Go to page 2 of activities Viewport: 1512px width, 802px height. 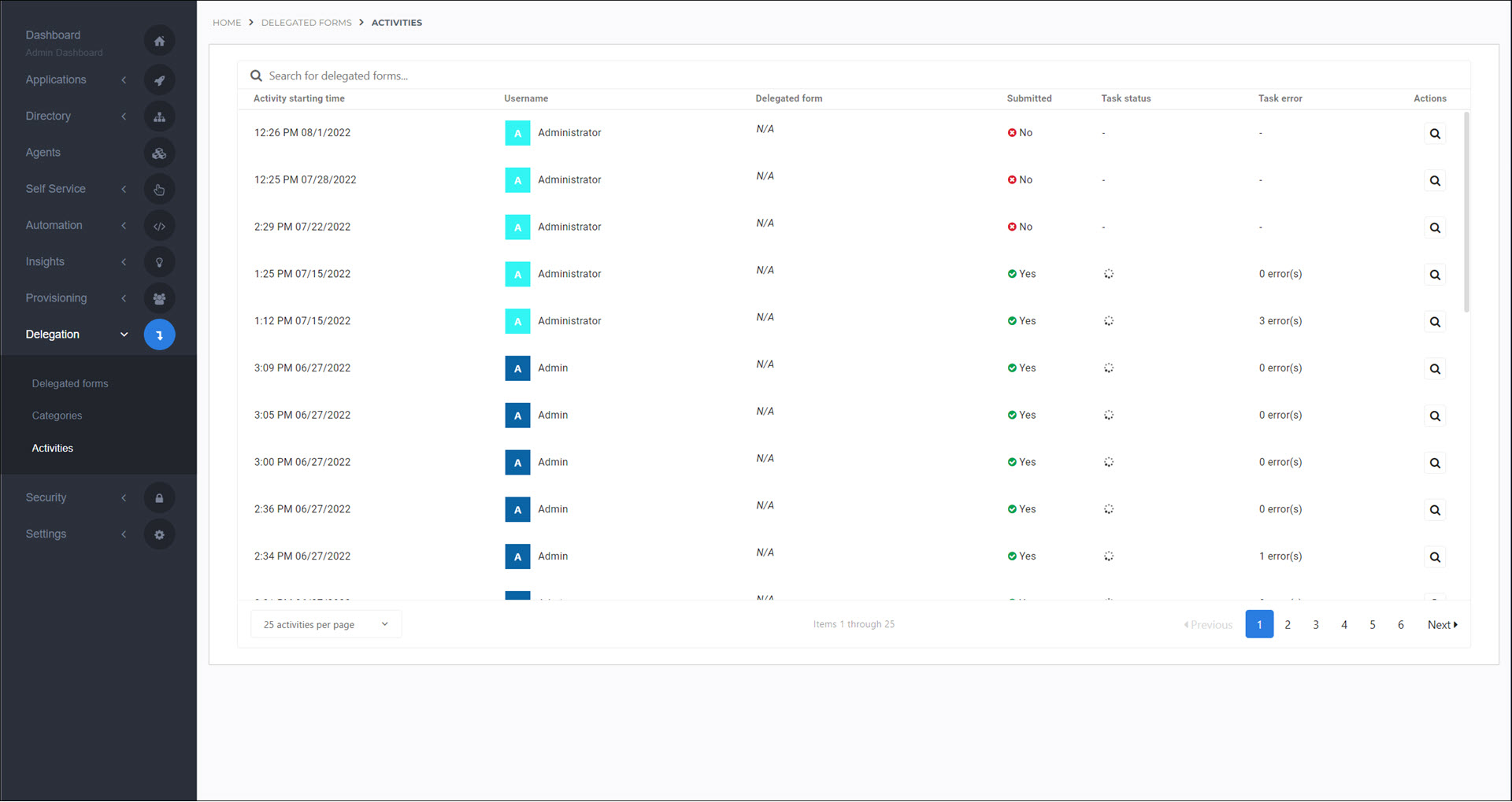coord(1288,625)
